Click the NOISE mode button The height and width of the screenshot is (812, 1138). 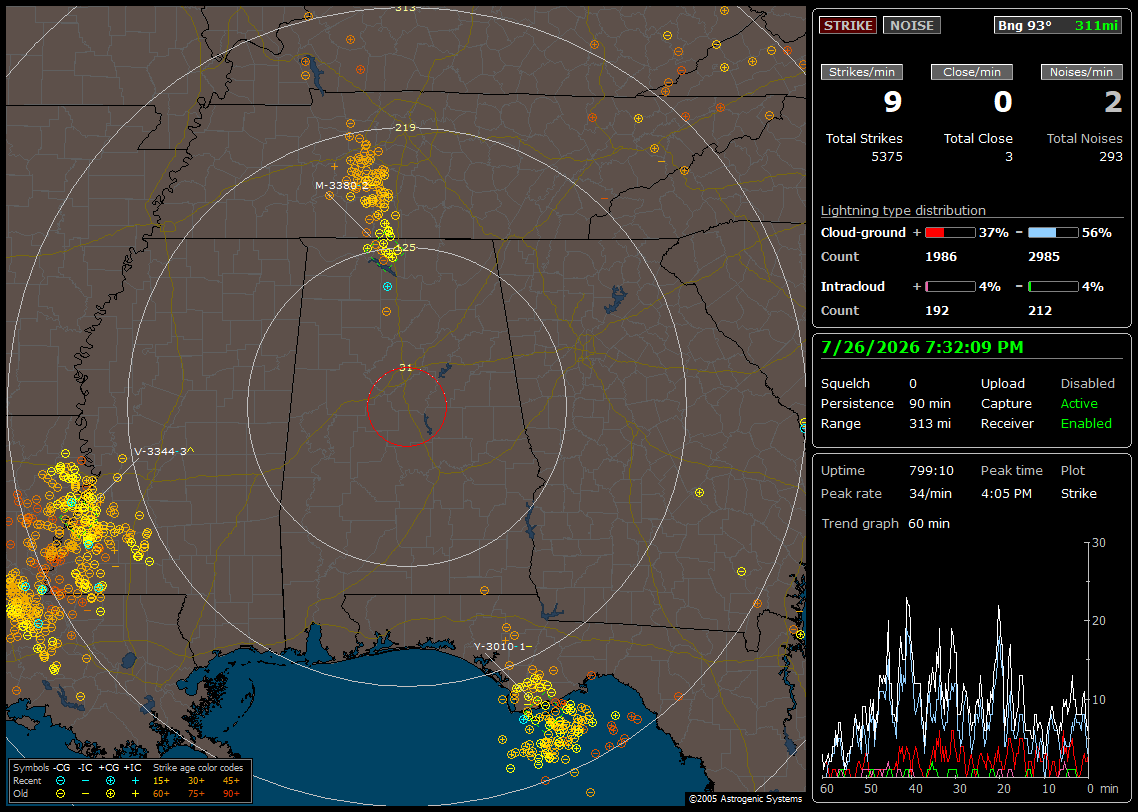tap(912, 25)
